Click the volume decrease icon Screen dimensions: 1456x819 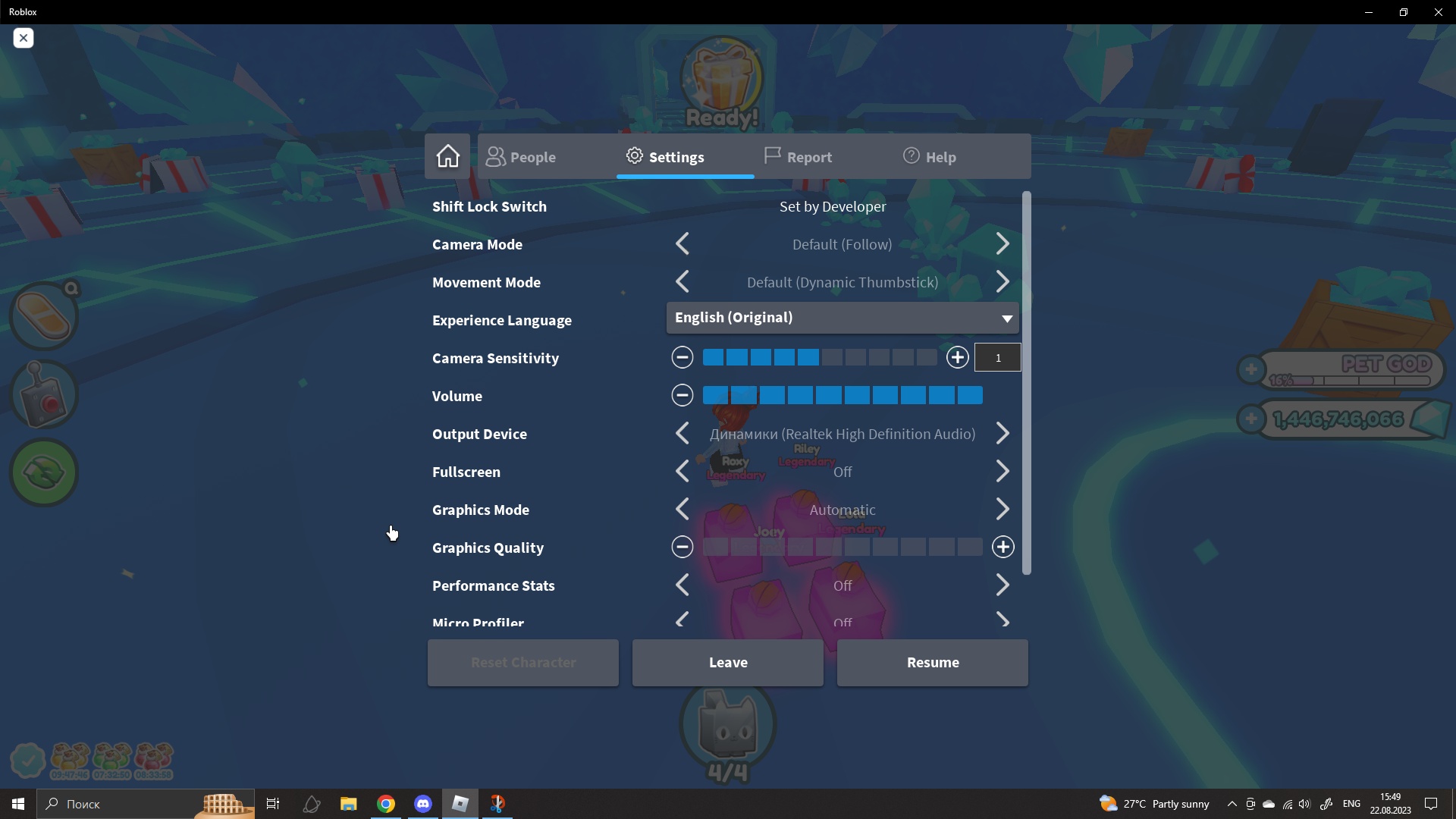(682, 395)
